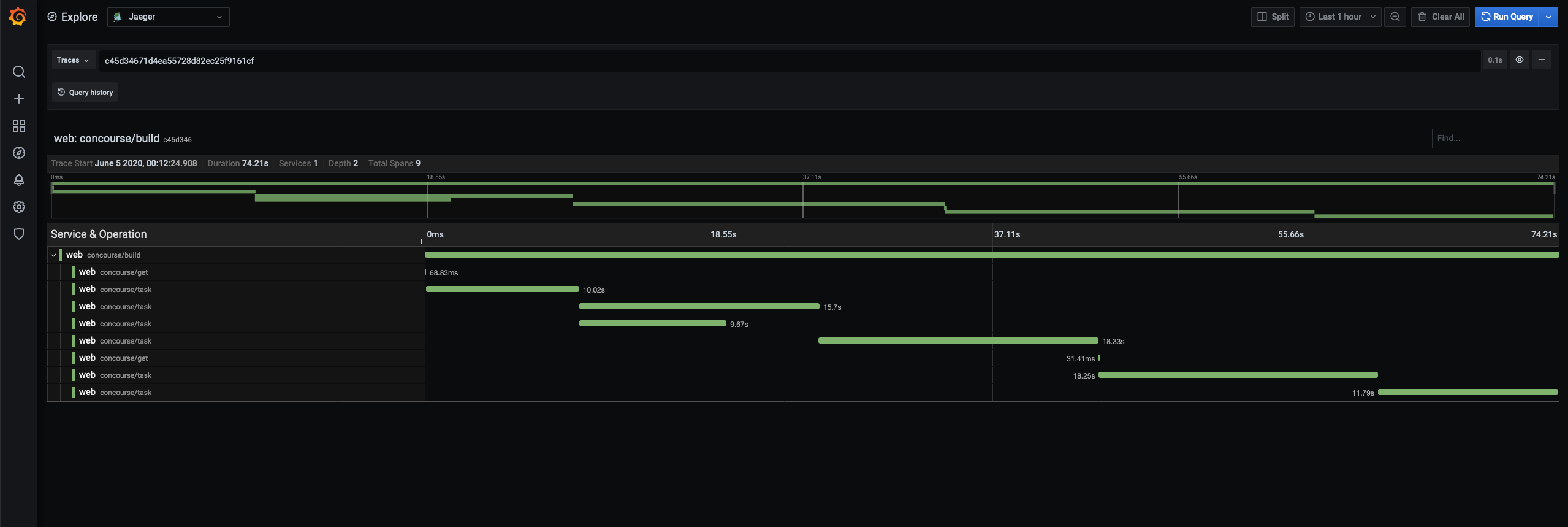1568x527 pixels.
Task: Click the Trace Start date label
Action: point(124,163)
